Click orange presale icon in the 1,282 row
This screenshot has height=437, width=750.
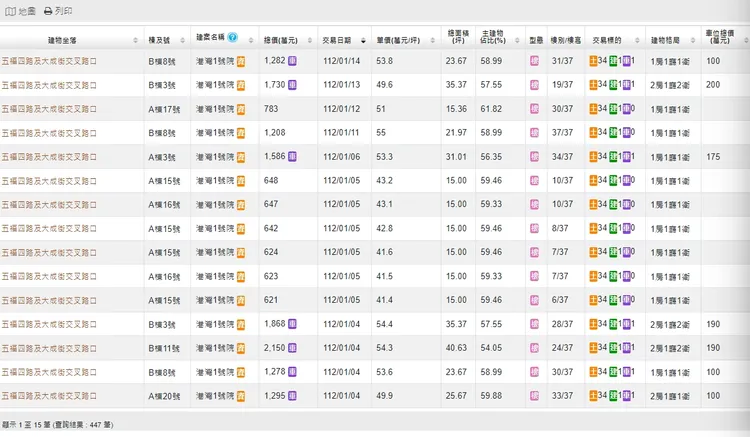coord(241,61)
